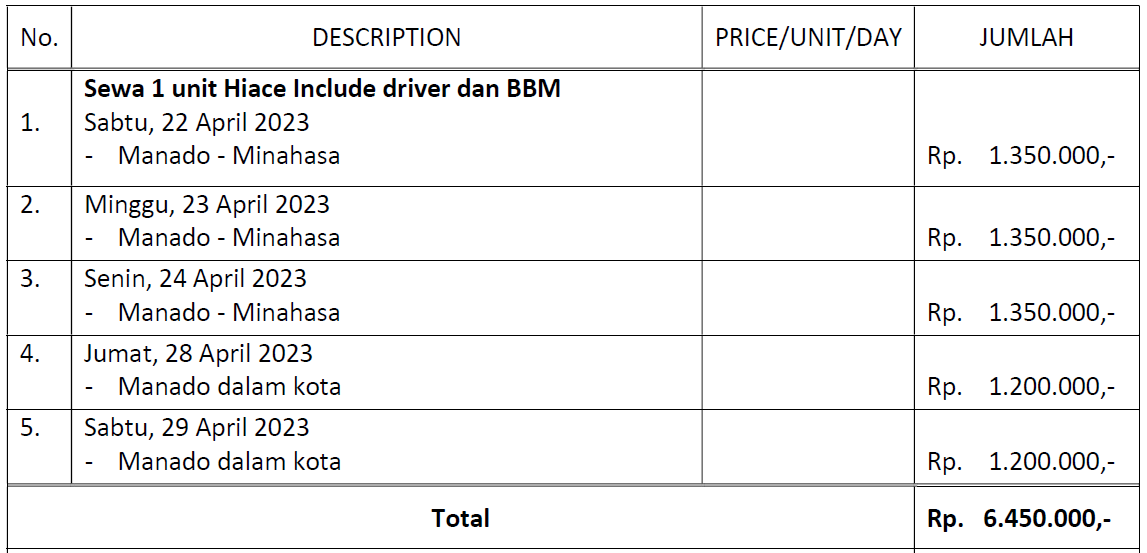The width and height of the screenshot is (1147, 553).
Task: Select the JUMLAH header cell
Action: (1026, 38)
